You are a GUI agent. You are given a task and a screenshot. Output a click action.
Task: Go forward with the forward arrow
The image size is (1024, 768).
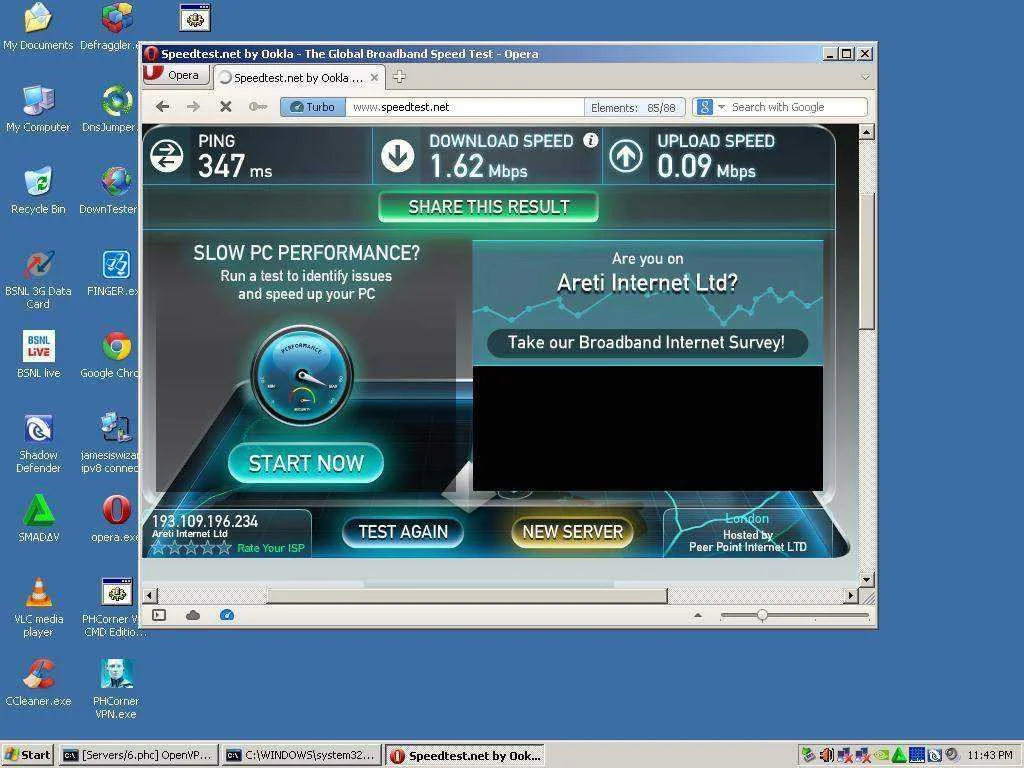(x=193, y=106)
